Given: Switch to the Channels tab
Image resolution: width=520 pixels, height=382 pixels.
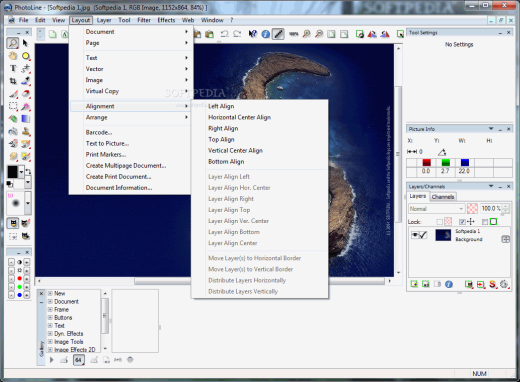Looking at the screenshot, I should [x=443, y=197].
